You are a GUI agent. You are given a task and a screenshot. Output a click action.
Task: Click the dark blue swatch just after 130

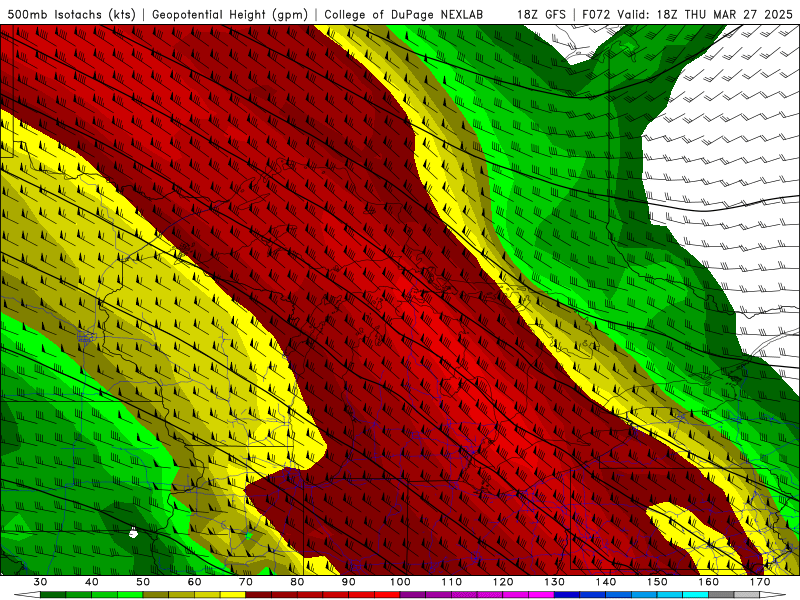pyautogui.click(x=567, y=595)
